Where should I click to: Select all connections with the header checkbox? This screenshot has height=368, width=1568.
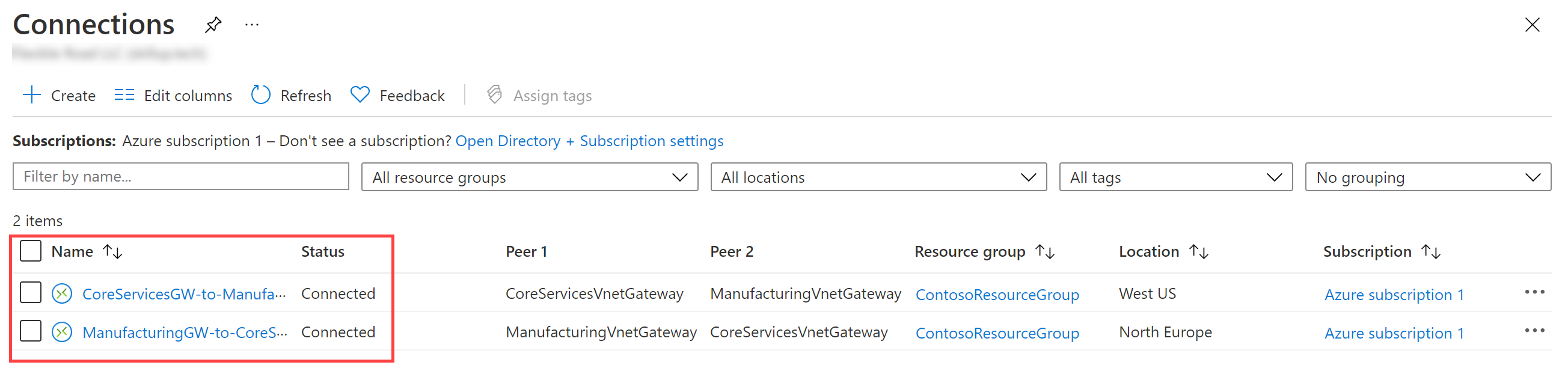[30, 250]
